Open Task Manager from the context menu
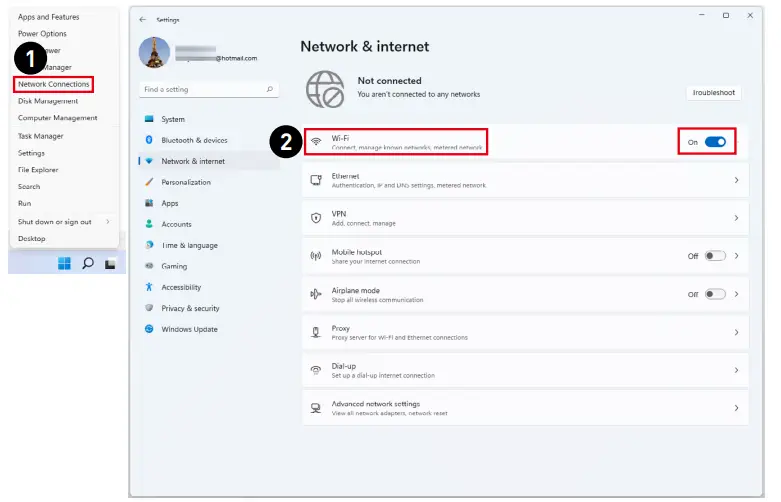Image resolution: width=781 pixels, height=502 pixels. (x=41, y=136)
